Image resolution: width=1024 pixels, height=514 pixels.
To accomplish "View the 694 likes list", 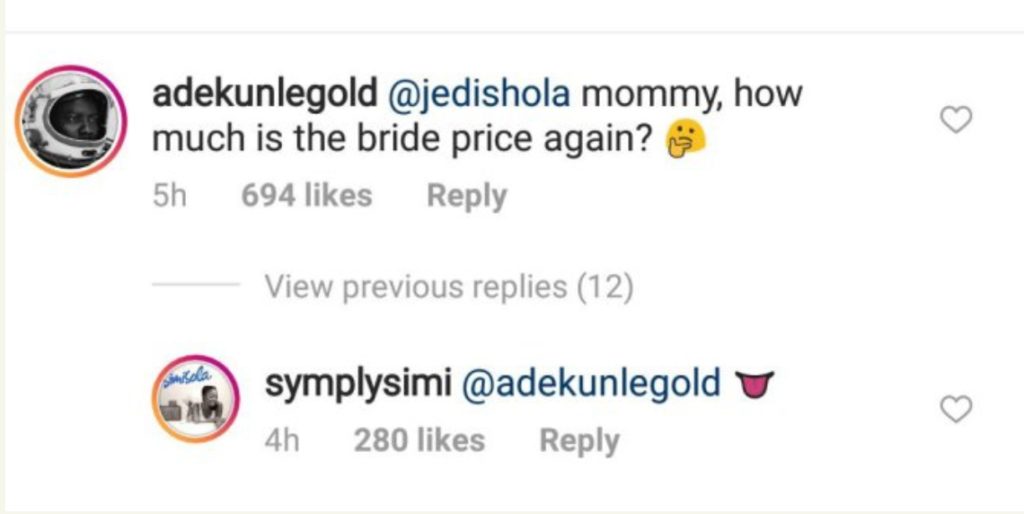I will click(306, 195).
